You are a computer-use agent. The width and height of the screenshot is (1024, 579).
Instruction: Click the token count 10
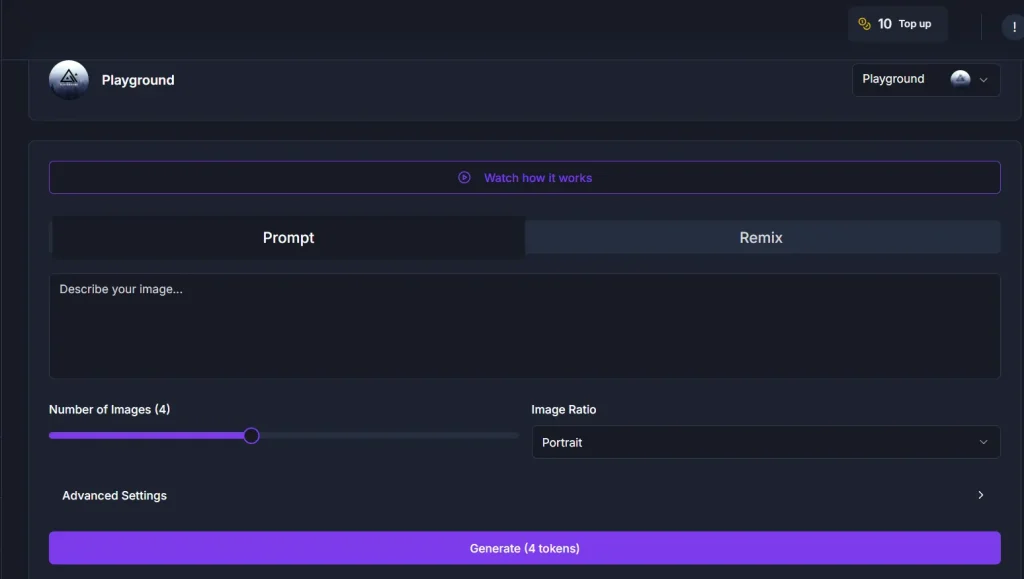click(884, 24)
